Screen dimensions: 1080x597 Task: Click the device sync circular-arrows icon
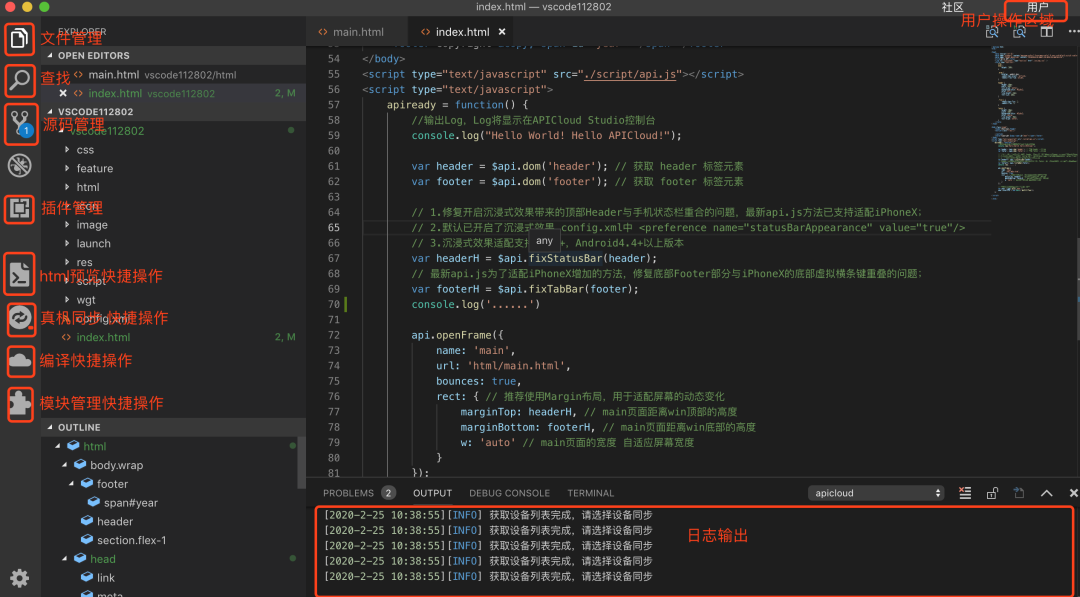point(20,318)
